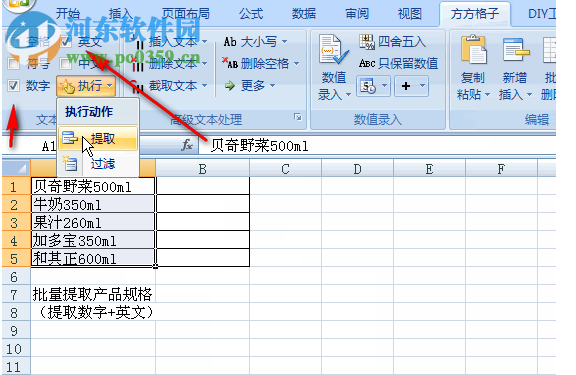Open the 页面布局 tab
Viewport: 576px width, 375px height.
(x=186, y=14)
